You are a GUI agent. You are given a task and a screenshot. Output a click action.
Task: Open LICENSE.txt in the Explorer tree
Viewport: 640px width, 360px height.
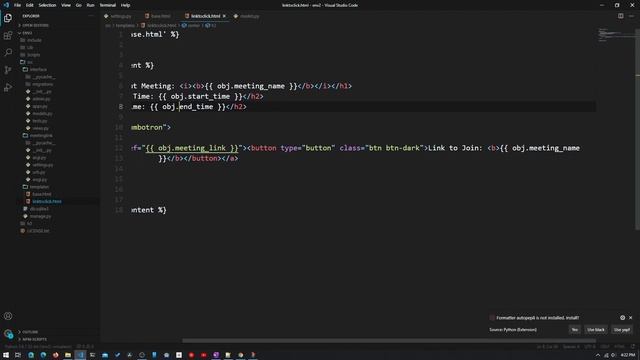(38, 231)
